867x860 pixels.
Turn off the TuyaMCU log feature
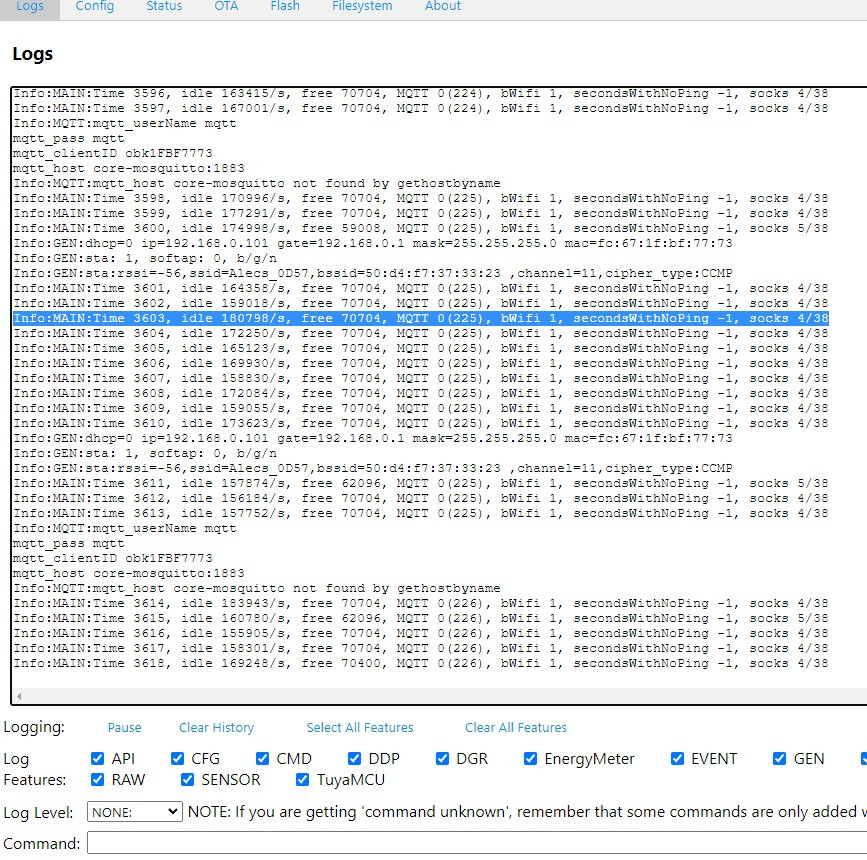[x=302, y=779]
